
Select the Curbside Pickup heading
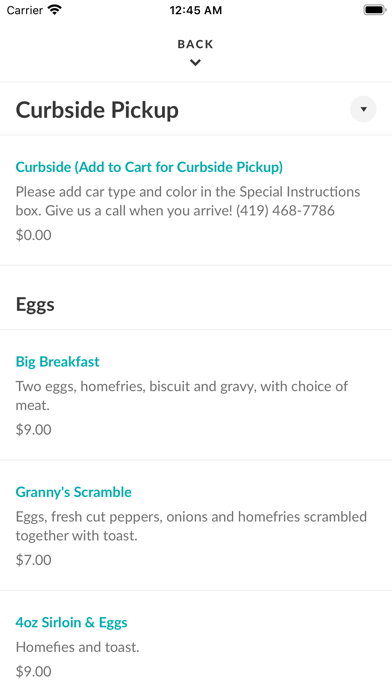pos(97,110)
